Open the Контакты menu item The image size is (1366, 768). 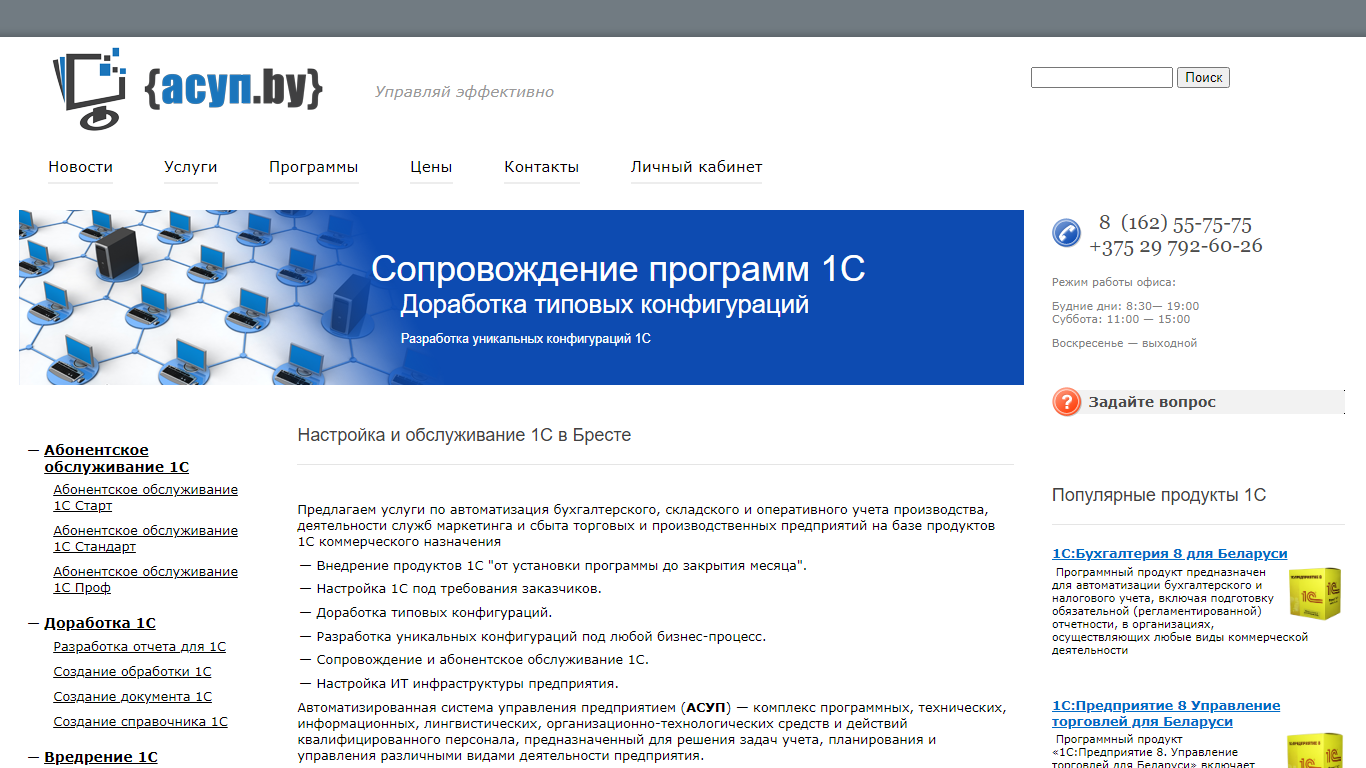(x=542, y=167)
